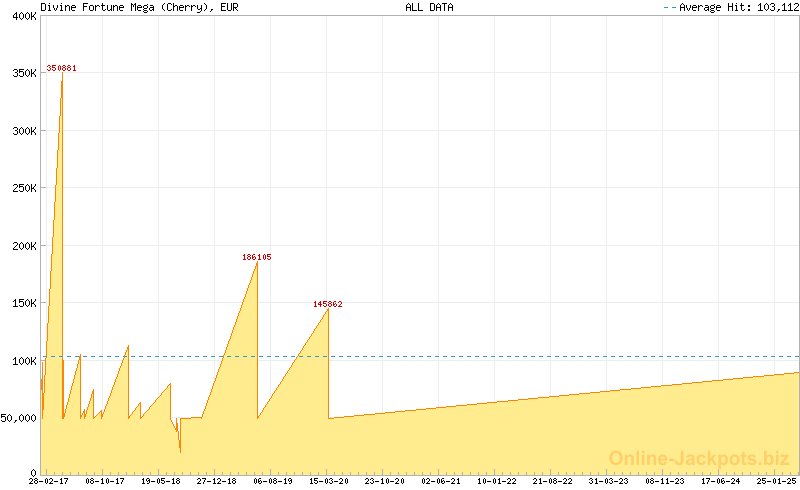
Task: Select the 15-03-20 date label
Action: coord(328,481)
